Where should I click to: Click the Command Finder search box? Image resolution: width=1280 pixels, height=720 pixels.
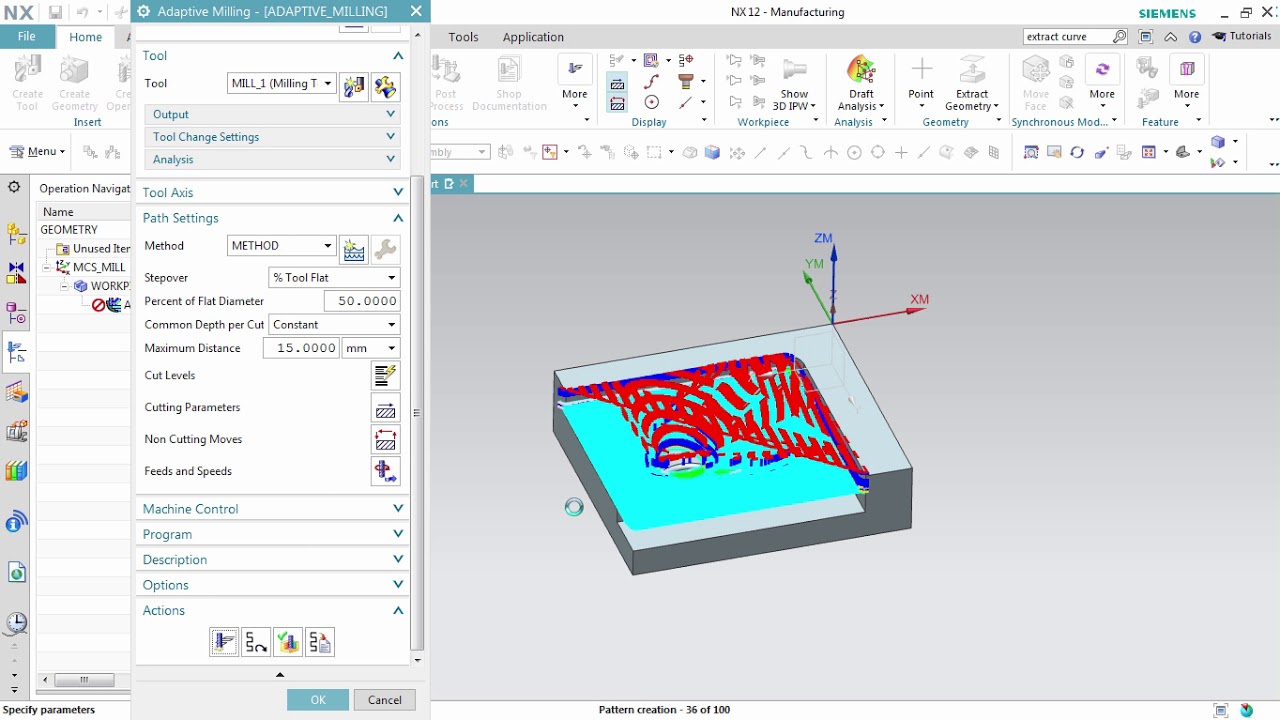point(1068,37)
